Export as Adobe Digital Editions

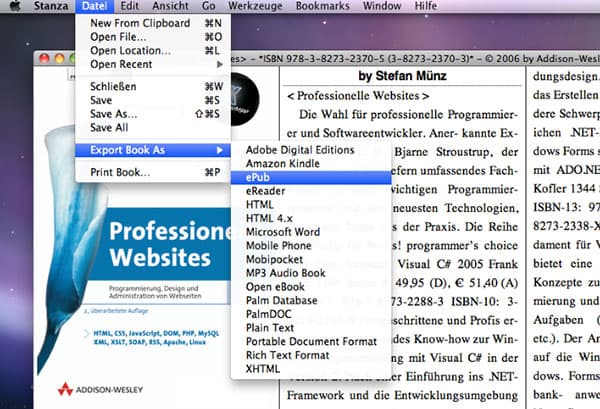point(311,150)
